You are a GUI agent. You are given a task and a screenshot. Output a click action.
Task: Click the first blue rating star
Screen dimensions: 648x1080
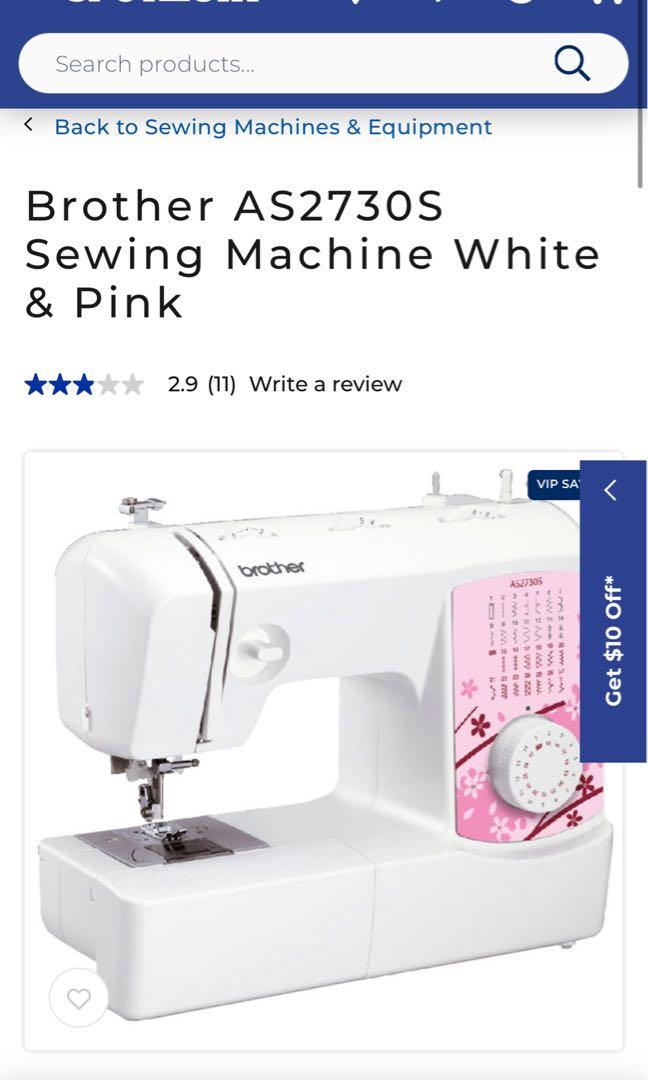(x=35, y=384)
